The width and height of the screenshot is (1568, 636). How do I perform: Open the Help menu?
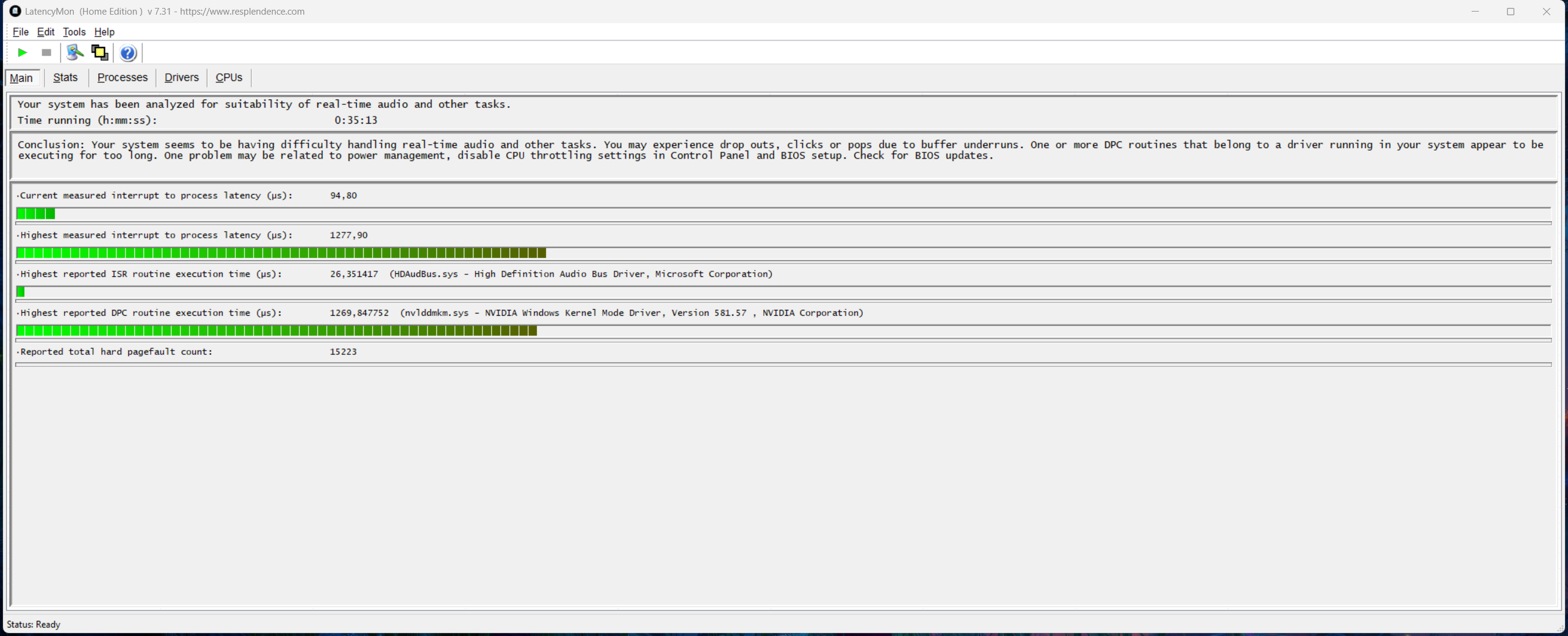(104, 32)
